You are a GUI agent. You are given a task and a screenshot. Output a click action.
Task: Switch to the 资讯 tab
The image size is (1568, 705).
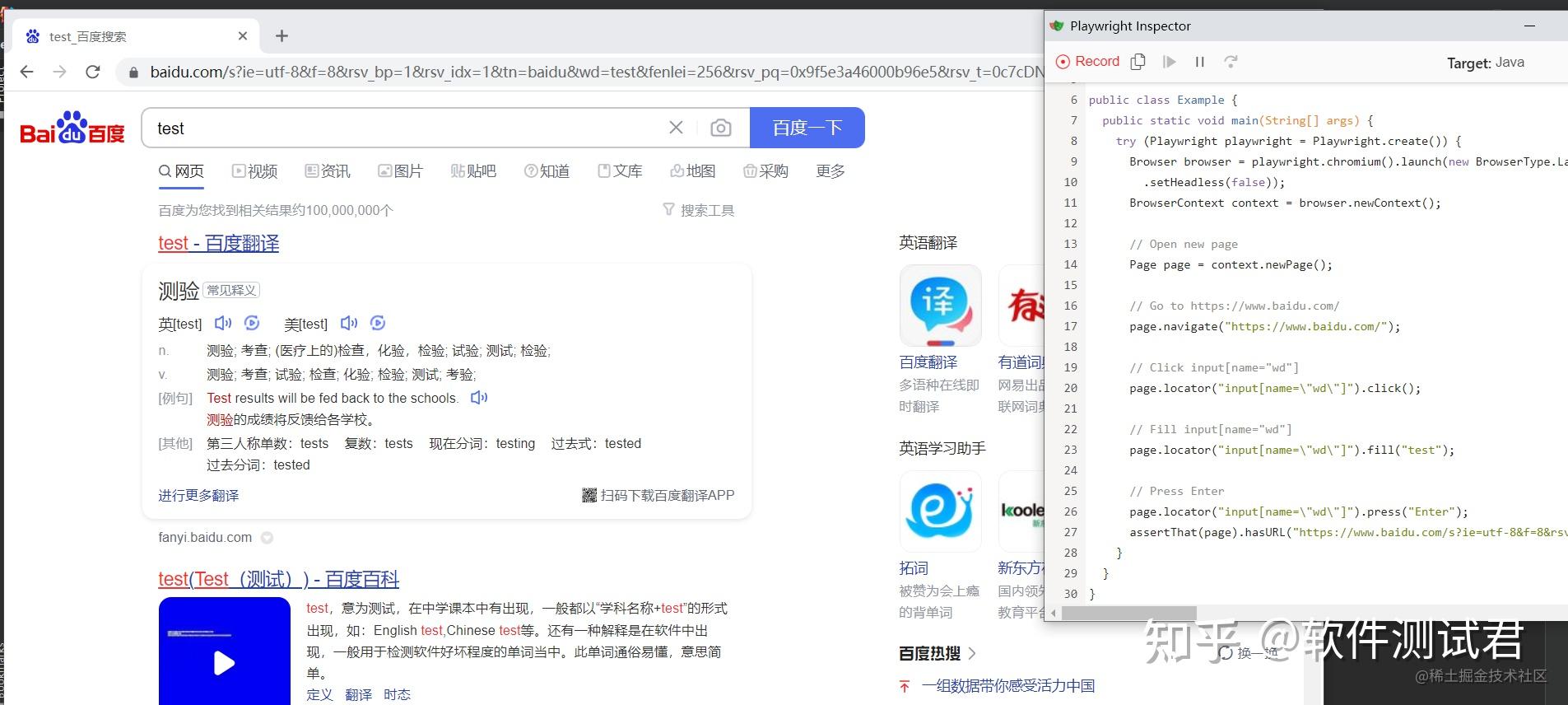(x=327, y=171)
